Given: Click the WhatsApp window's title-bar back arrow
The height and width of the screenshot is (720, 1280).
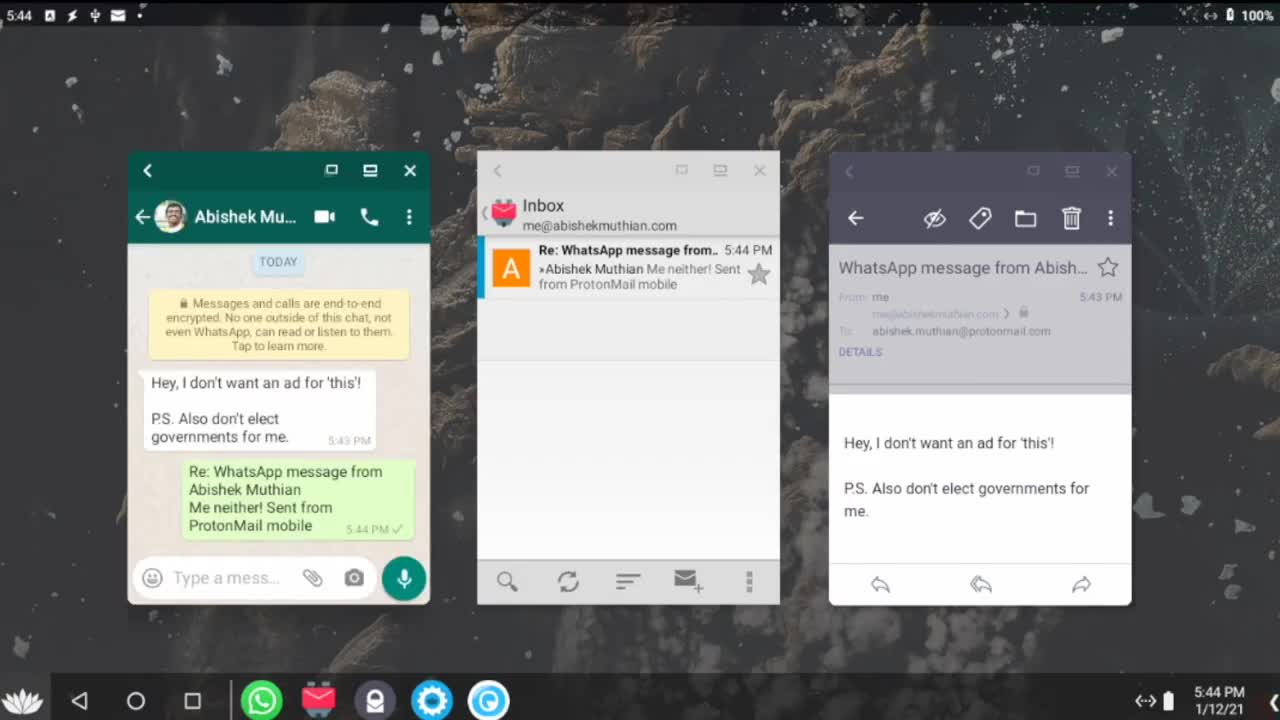Looking at the screenshot, I should [147, 171].
